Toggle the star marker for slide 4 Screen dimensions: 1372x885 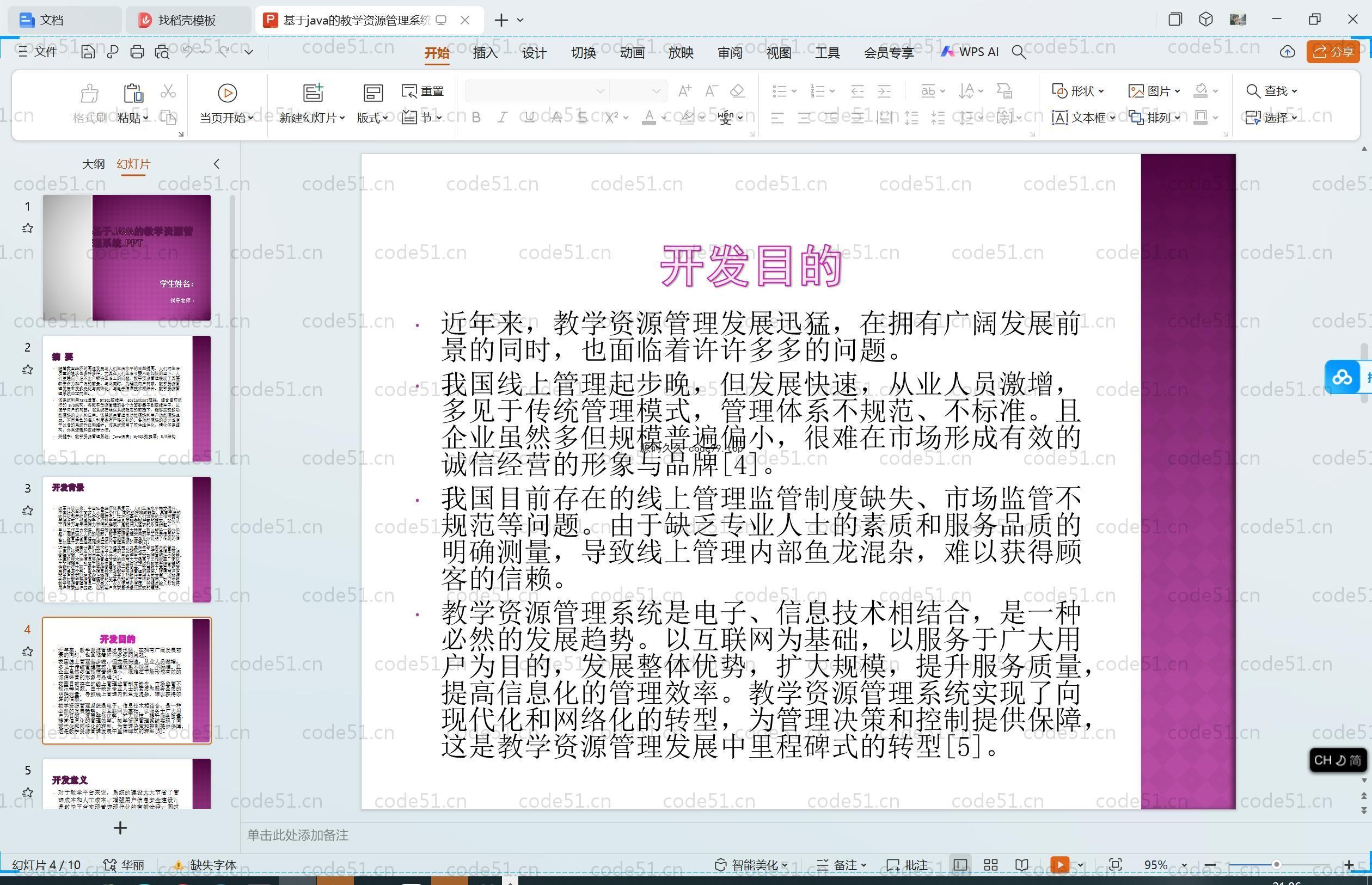[x=27, y=652]
